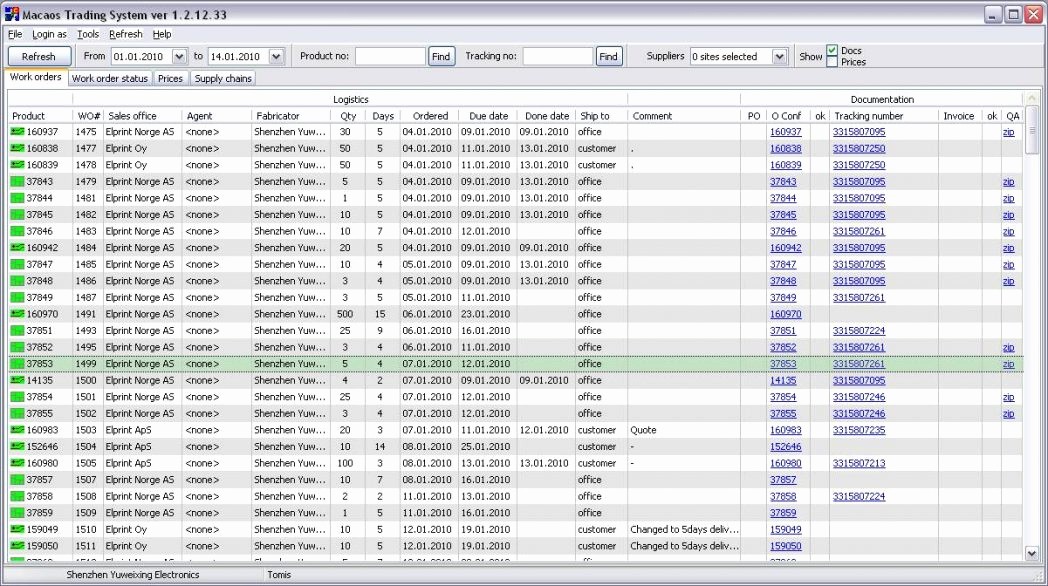
Task: Open the Suppliers sites selection dropdown
Action: point(780,56)
